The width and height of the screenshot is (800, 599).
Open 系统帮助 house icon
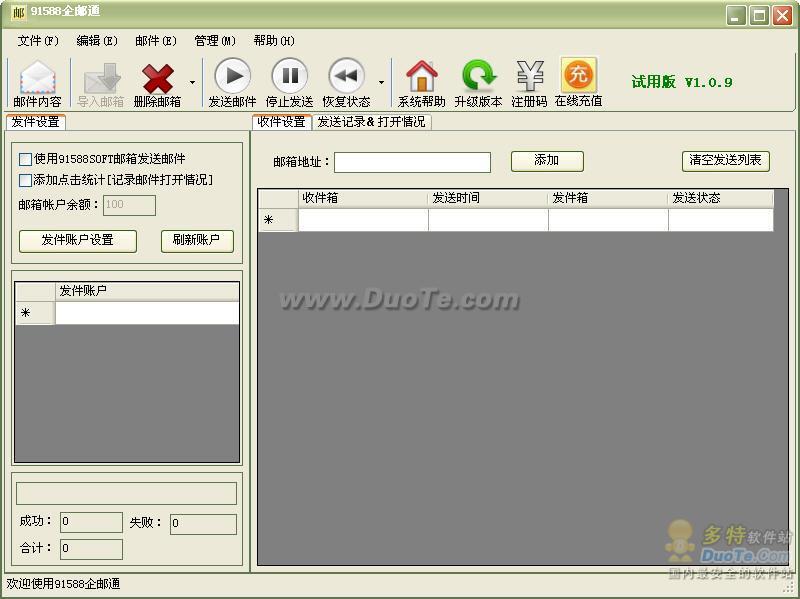(x=421, y=76)
